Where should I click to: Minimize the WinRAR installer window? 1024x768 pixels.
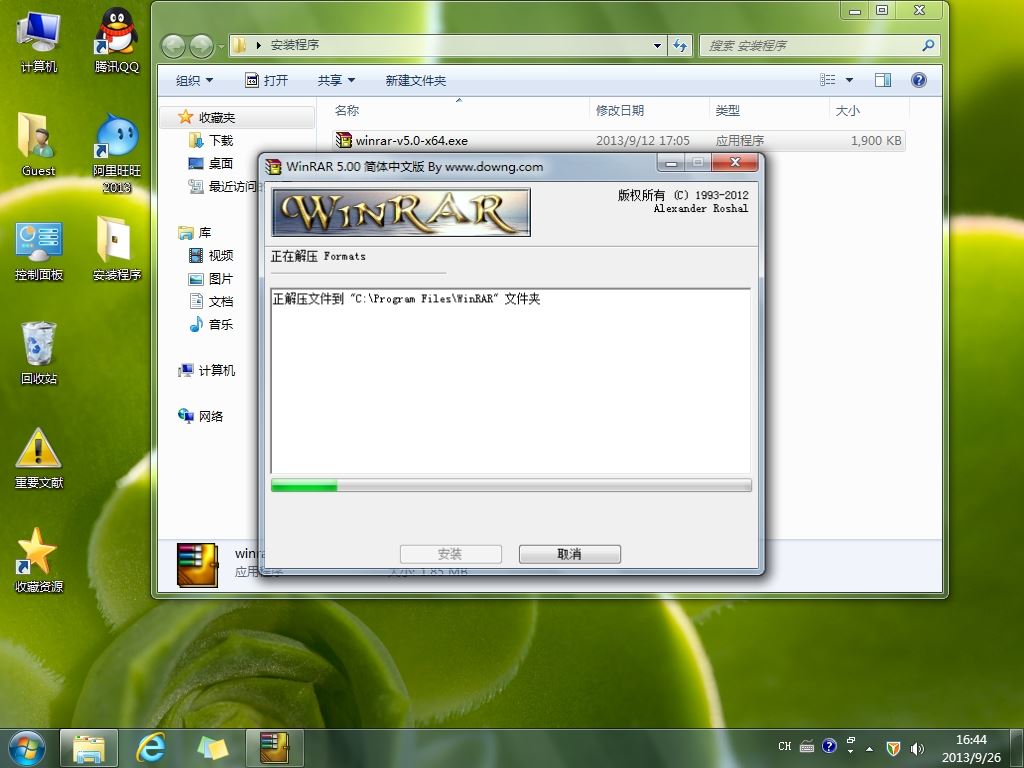tap(671, 162)
